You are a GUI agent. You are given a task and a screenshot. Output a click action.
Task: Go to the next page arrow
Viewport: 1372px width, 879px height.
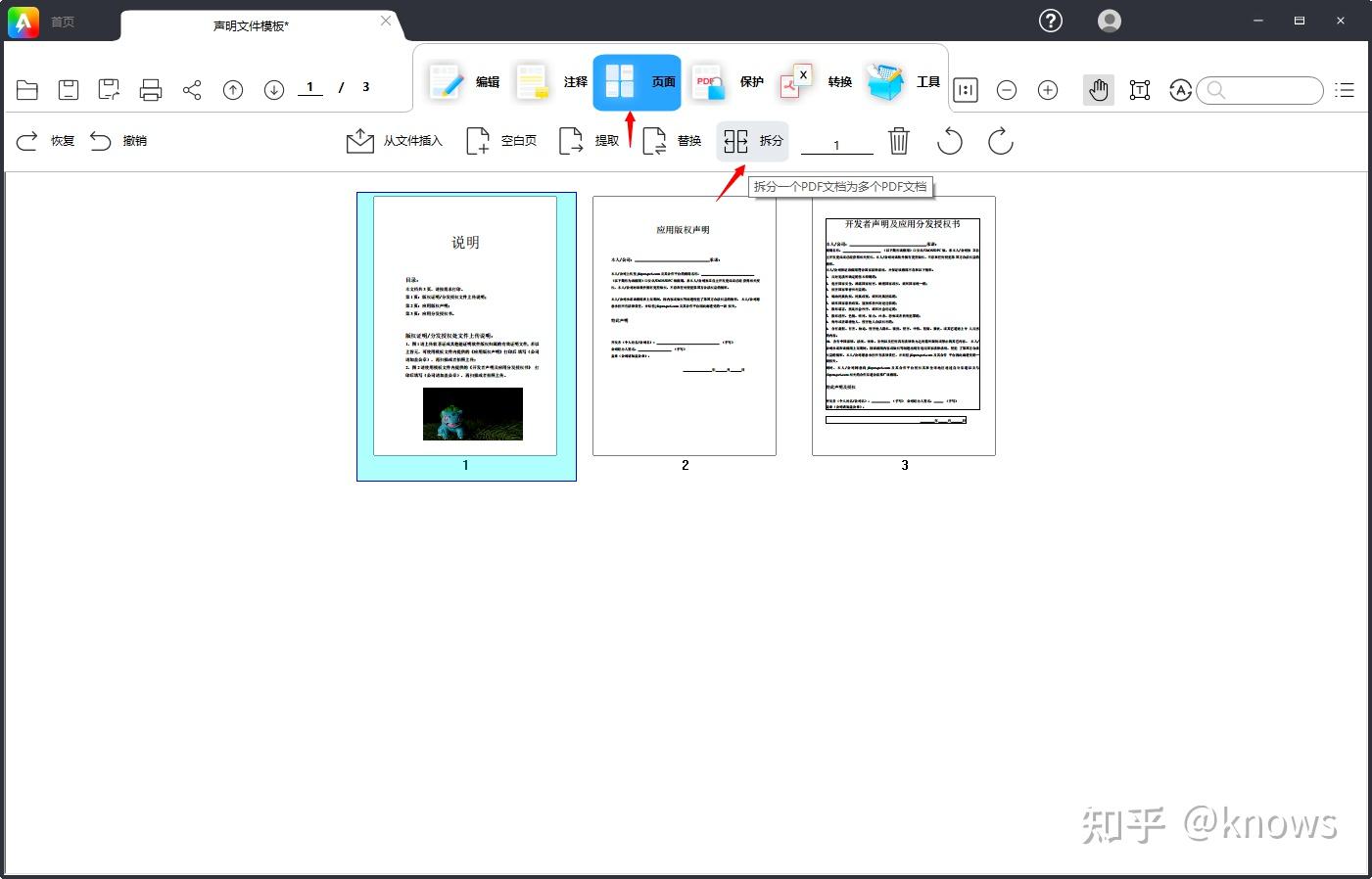point(274,90)
